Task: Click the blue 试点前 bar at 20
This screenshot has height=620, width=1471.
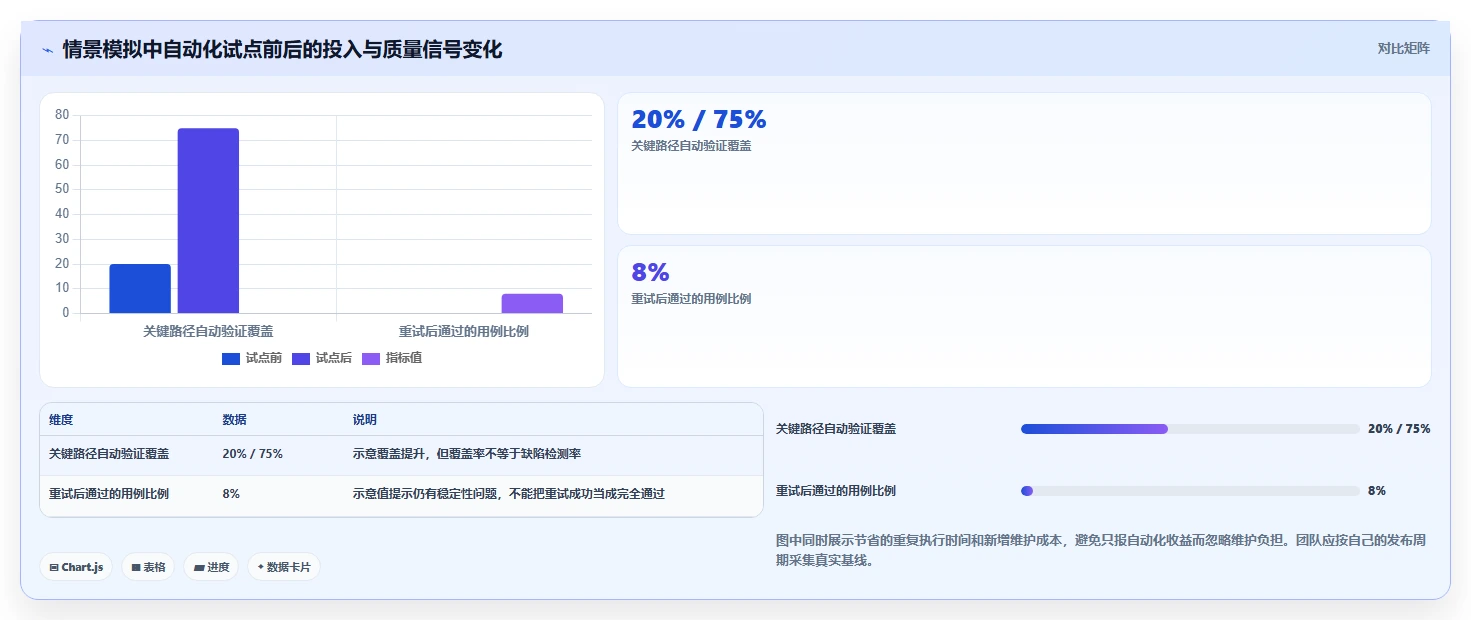Action: tap(140, 289)
